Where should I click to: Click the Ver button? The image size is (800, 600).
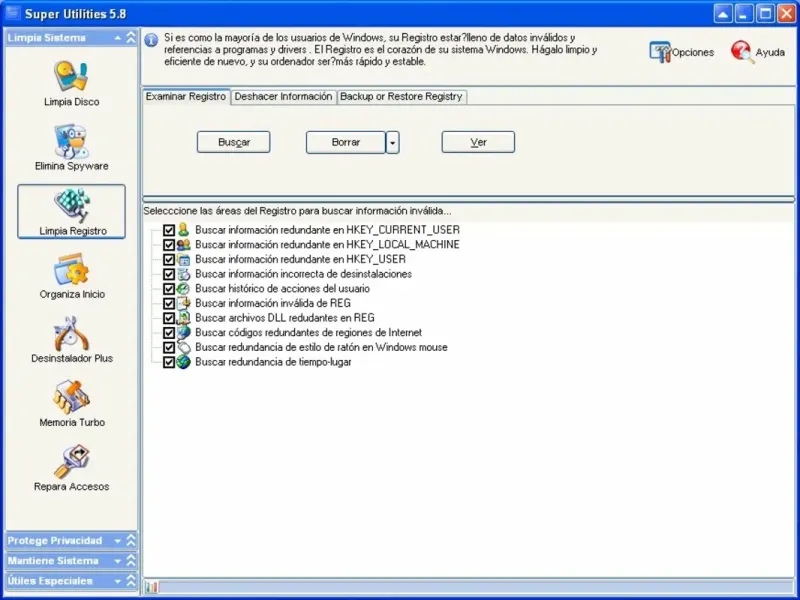[478, 142]
